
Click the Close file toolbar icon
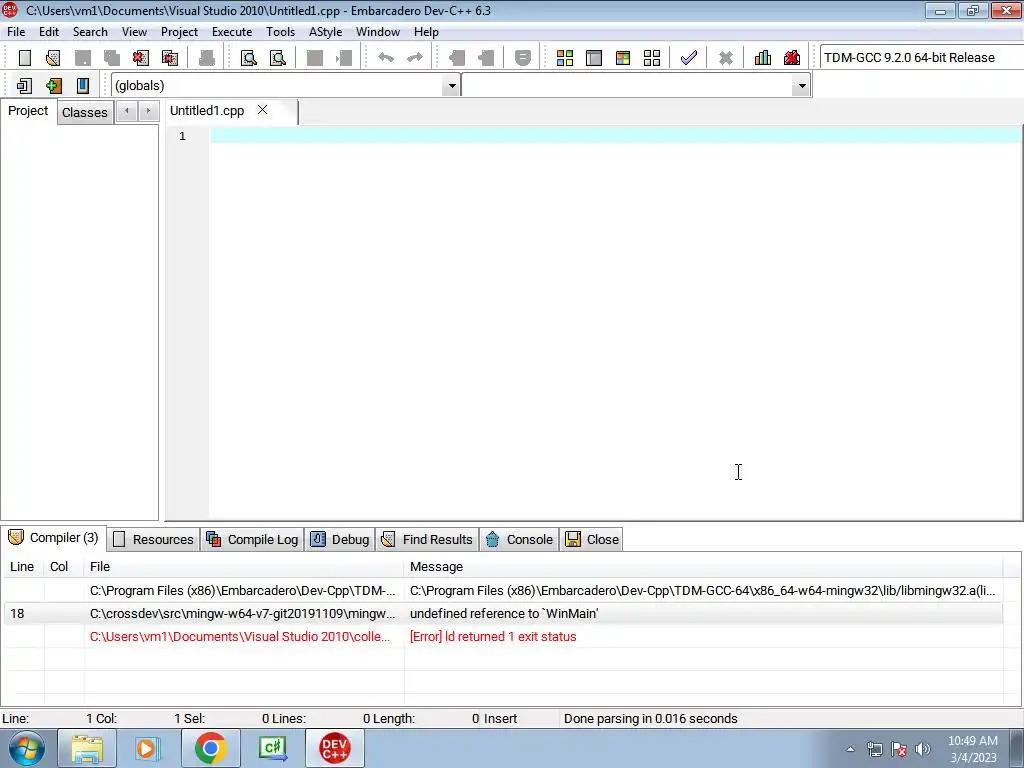coord(140,57)
